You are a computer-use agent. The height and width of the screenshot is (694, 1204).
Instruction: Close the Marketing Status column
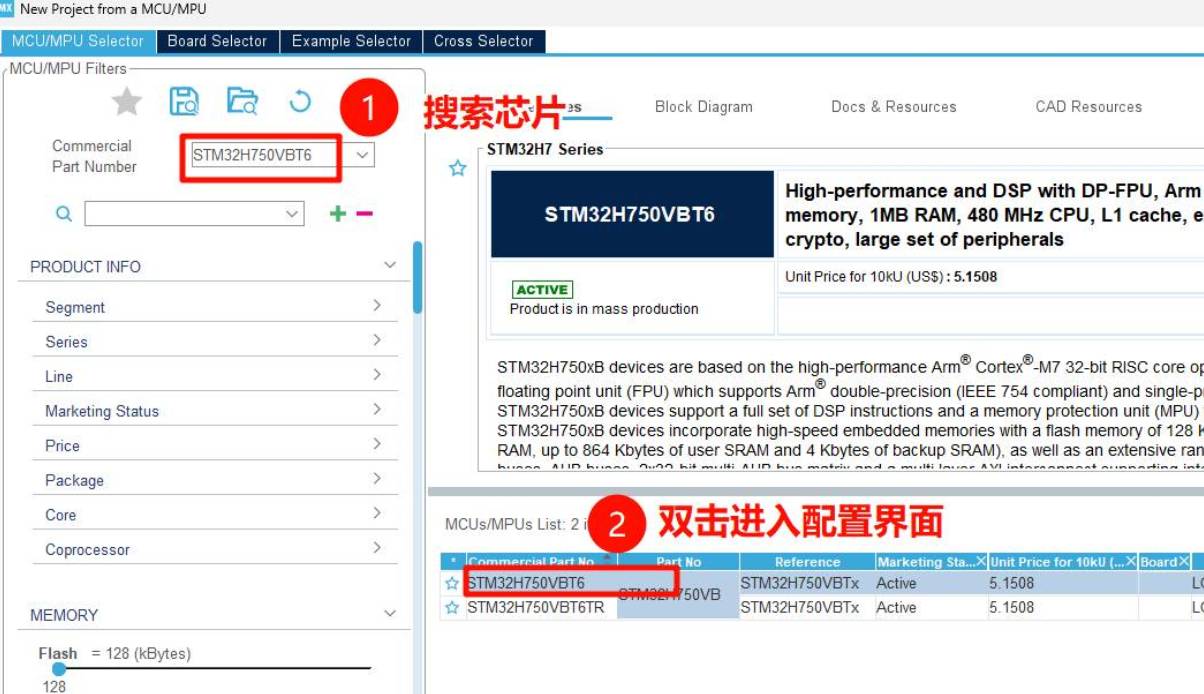click(x=981, y=562)
